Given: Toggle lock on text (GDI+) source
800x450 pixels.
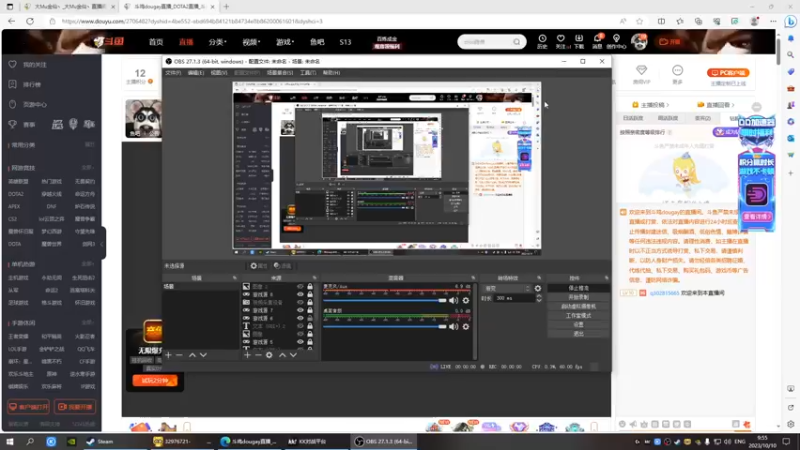Looking at the screenshot, I should 310,326.
